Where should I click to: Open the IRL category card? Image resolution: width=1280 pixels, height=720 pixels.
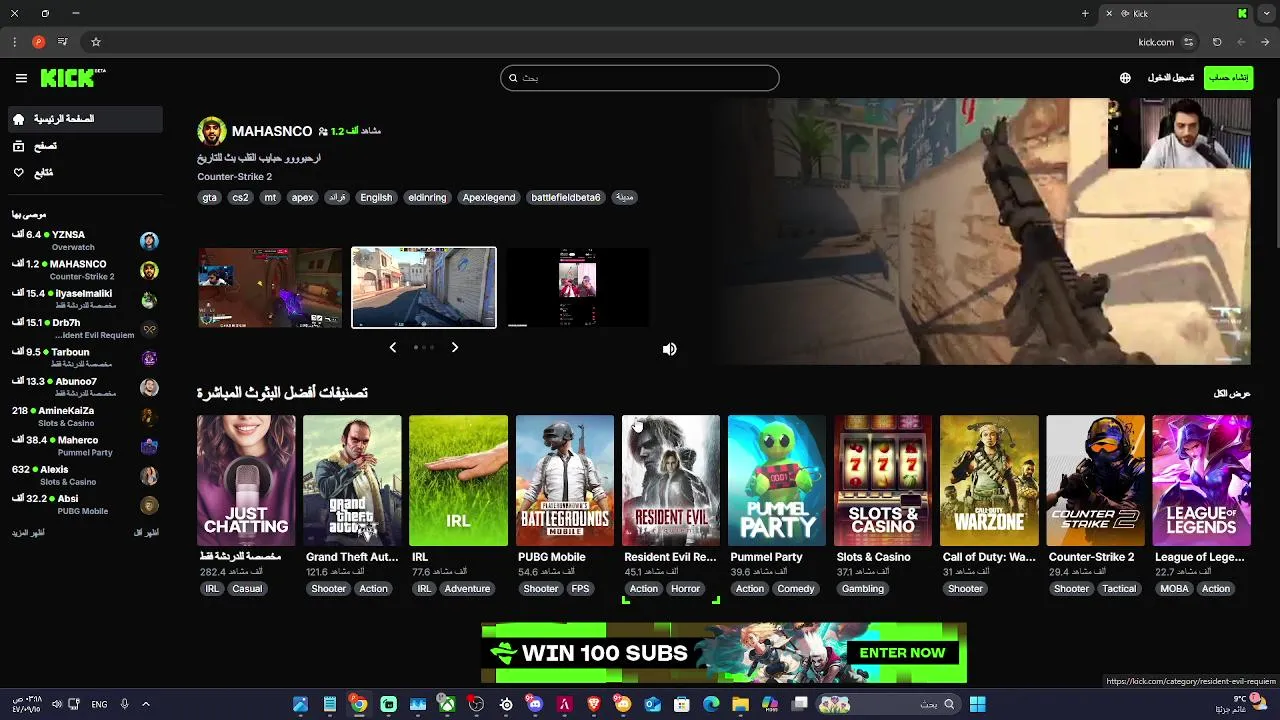[x=458, y=481]
